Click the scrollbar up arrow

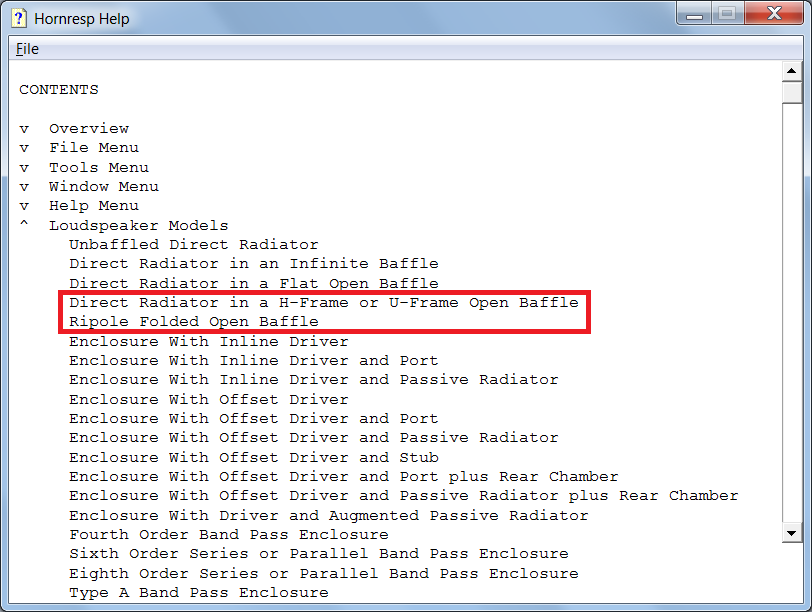point(791,71)
